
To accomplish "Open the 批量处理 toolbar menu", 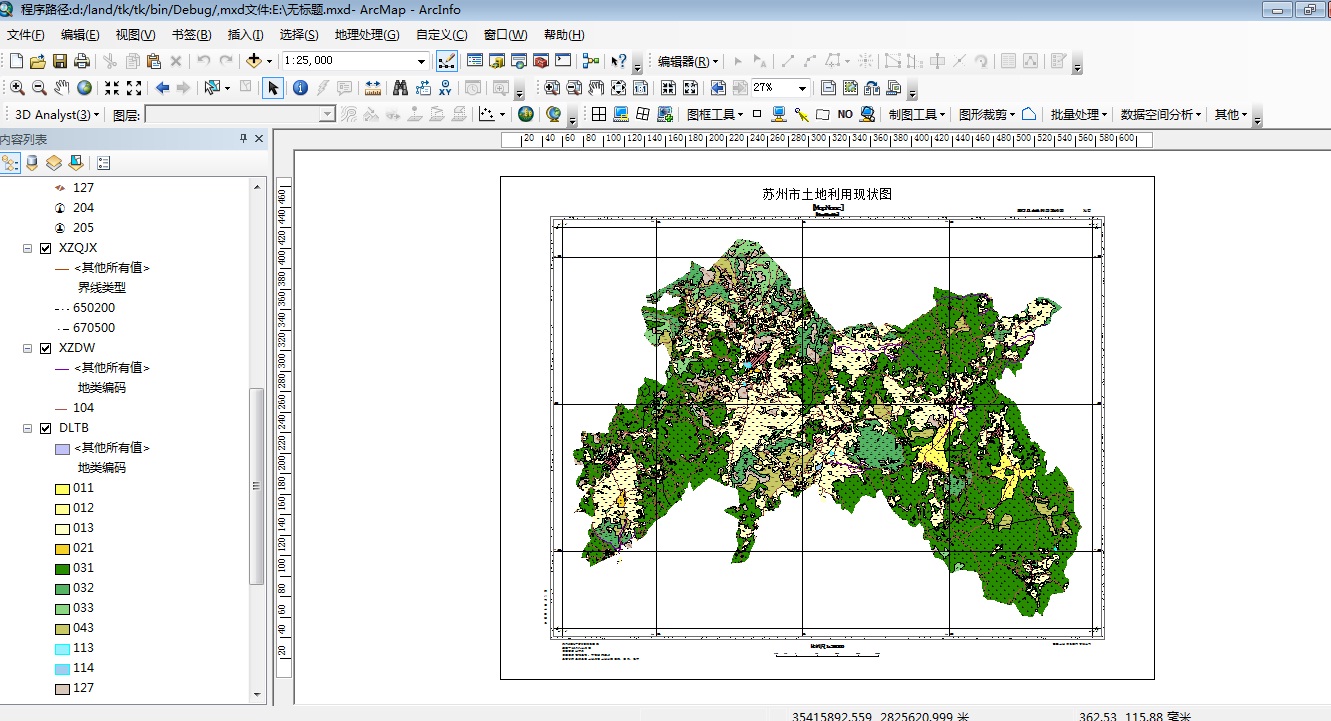I will coord(1079,114).
